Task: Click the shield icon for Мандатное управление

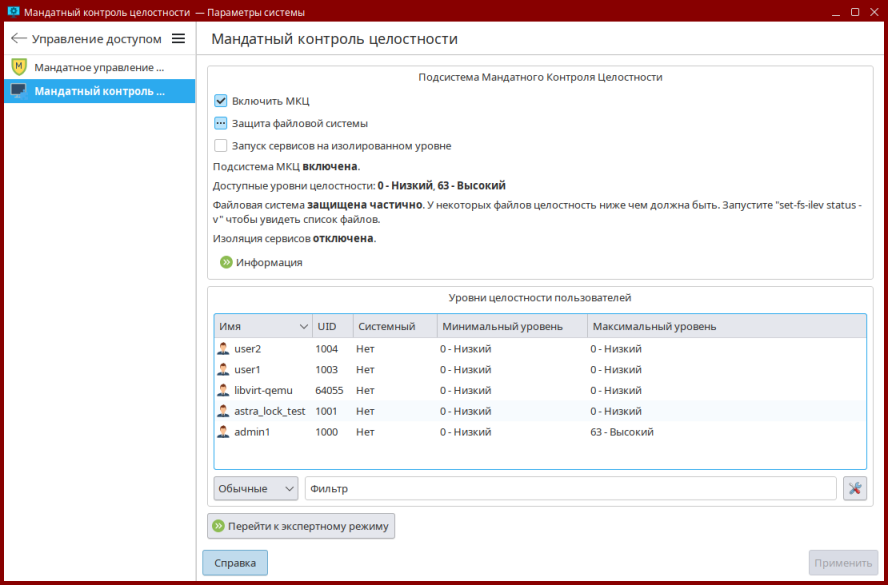Action: pyautogui.click(x=18, y=67)
